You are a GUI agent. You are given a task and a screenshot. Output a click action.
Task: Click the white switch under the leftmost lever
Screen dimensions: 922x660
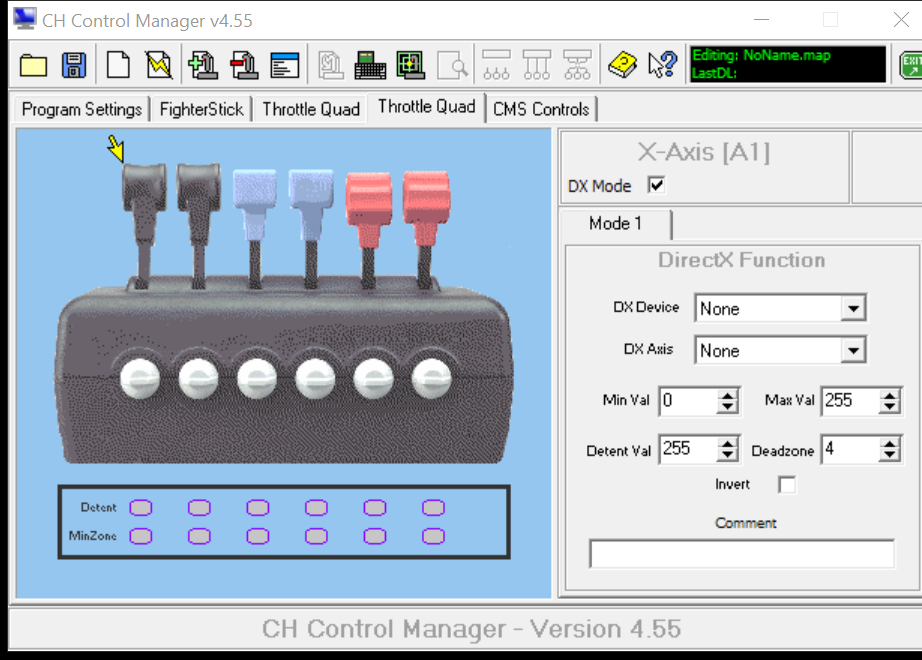(x=140, y=379)
